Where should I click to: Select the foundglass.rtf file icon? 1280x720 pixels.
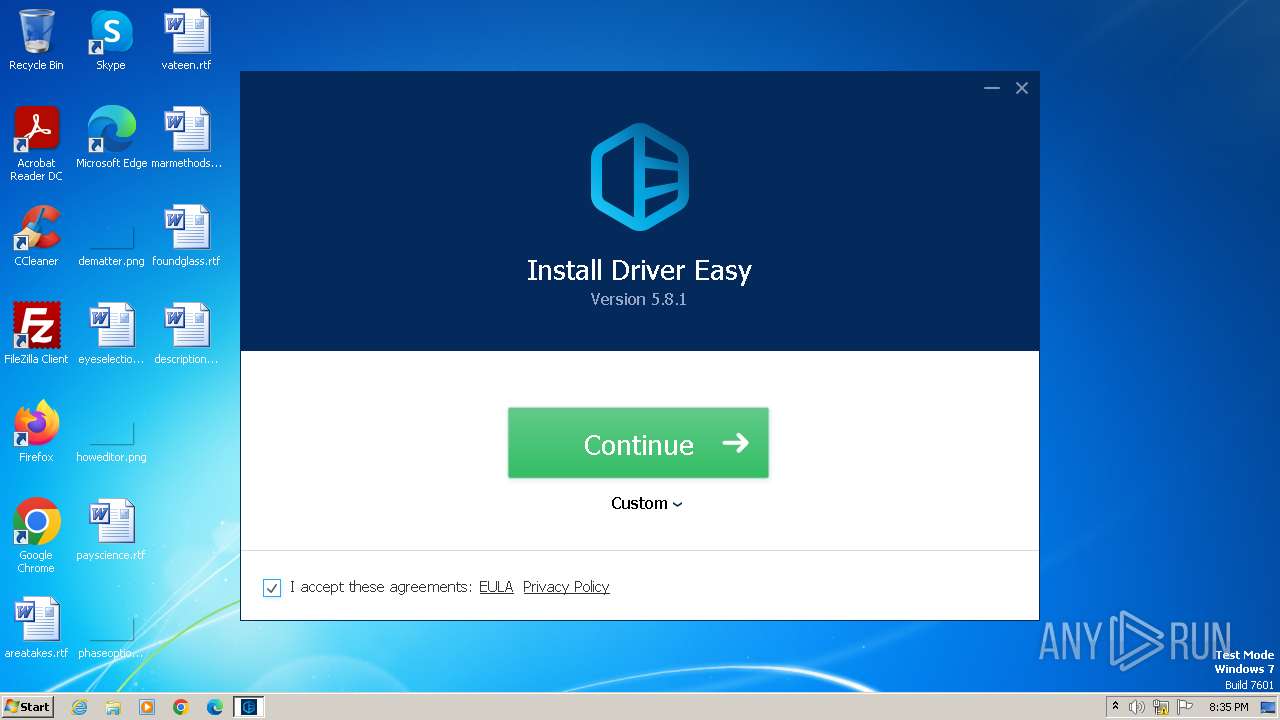click(186, 236)
